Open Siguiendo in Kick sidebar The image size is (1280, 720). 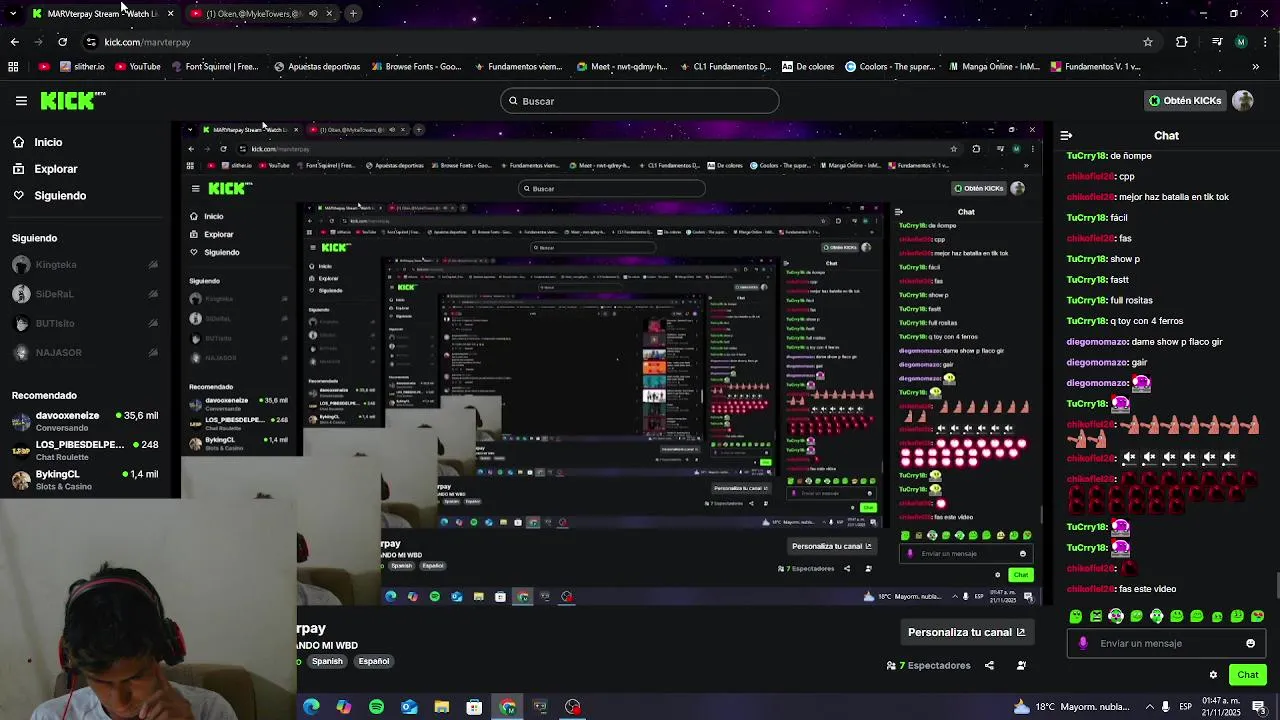point(60,196)
